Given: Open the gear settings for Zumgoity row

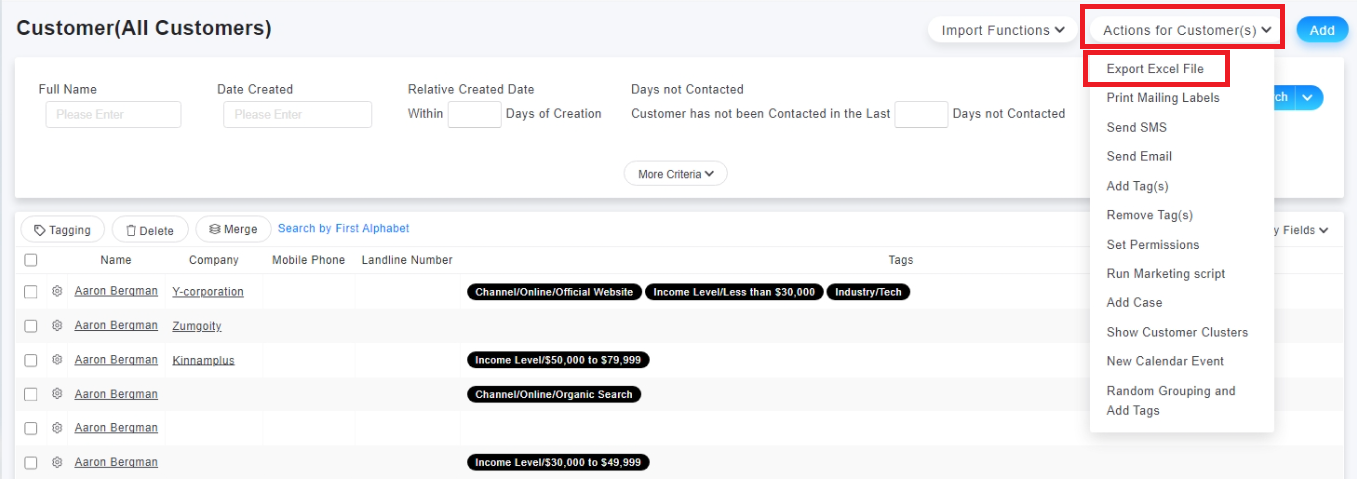Looking at the screenshot, I should (x=57, y=326).
